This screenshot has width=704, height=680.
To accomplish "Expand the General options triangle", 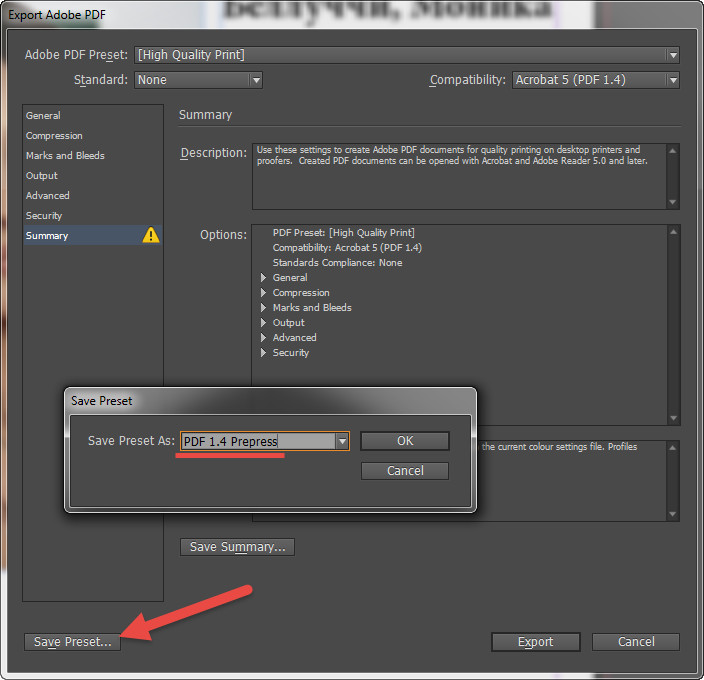I will tap(264, 278).
